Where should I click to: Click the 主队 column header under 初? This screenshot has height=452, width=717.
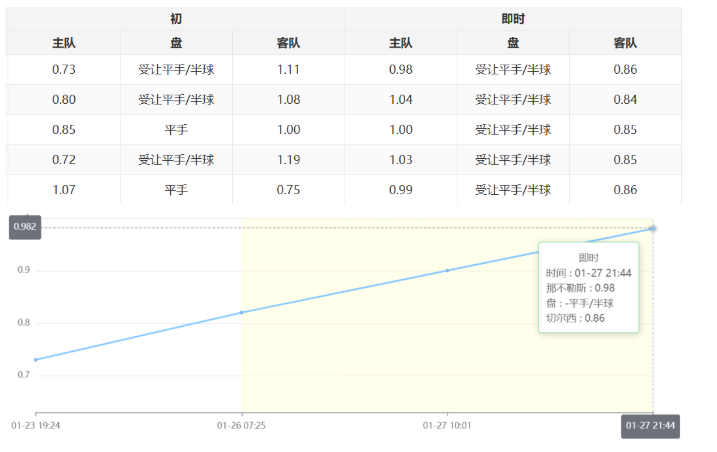click(x=64, y=43)
